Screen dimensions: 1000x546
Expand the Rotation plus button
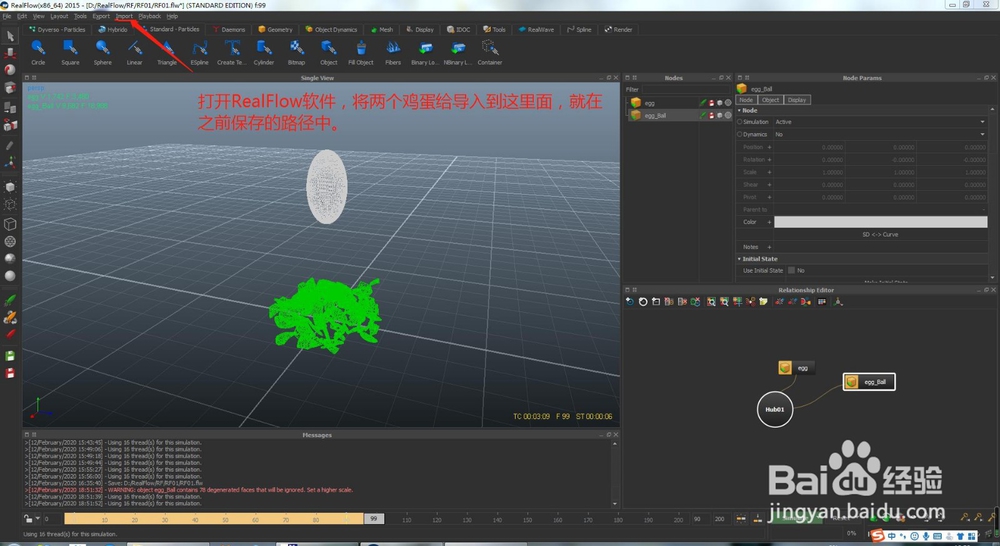pyautogui.click(x=770, y=160)
